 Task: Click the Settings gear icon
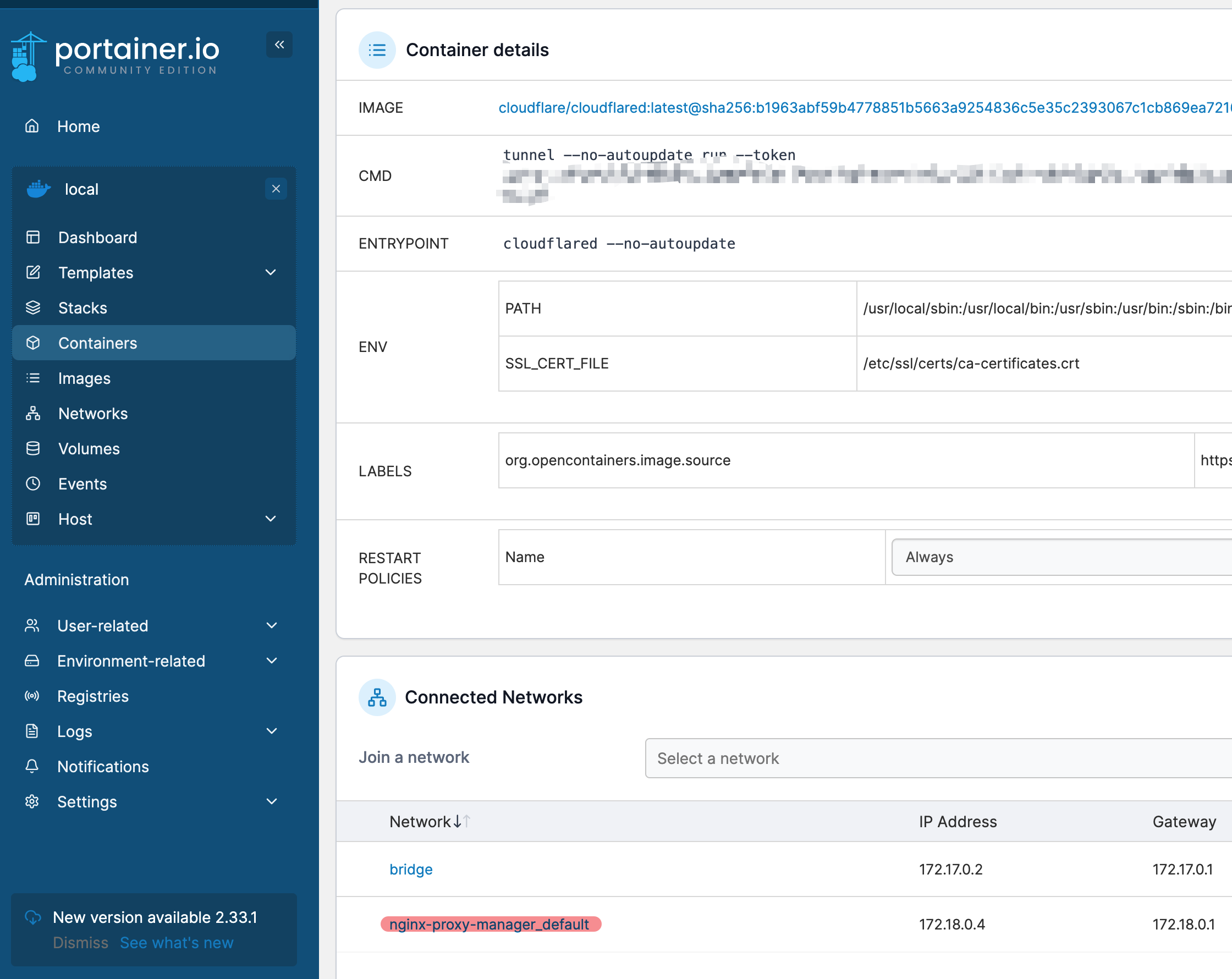point(32,801)
